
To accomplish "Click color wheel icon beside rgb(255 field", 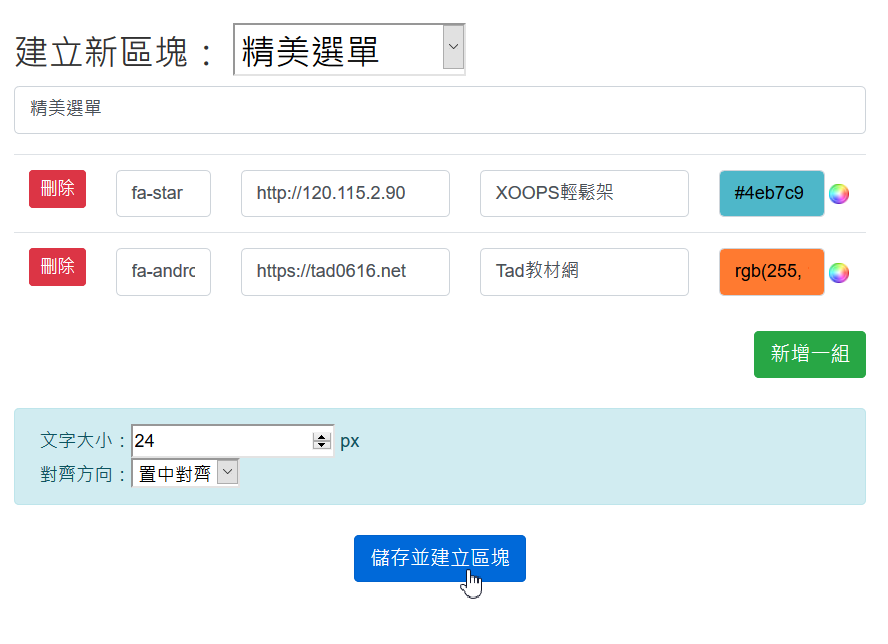I will [839, 272].
